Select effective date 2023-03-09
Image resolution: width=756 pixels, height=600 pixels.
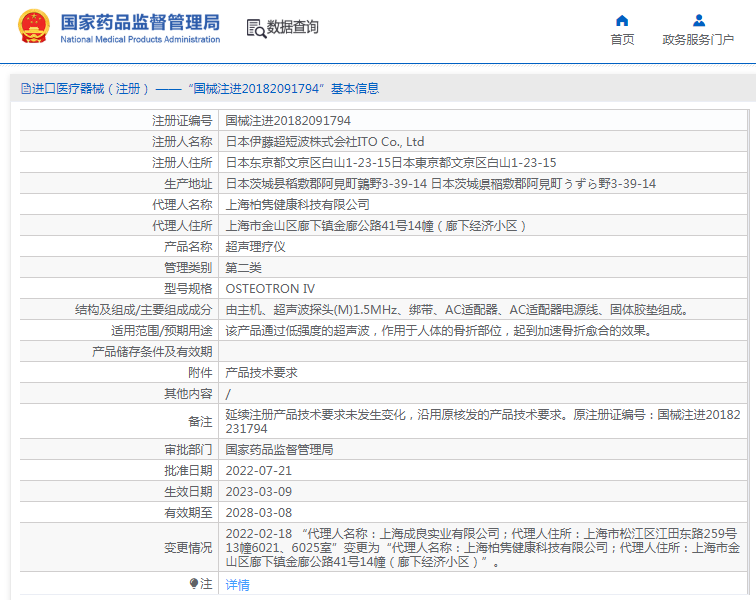[x=258, y=491]
